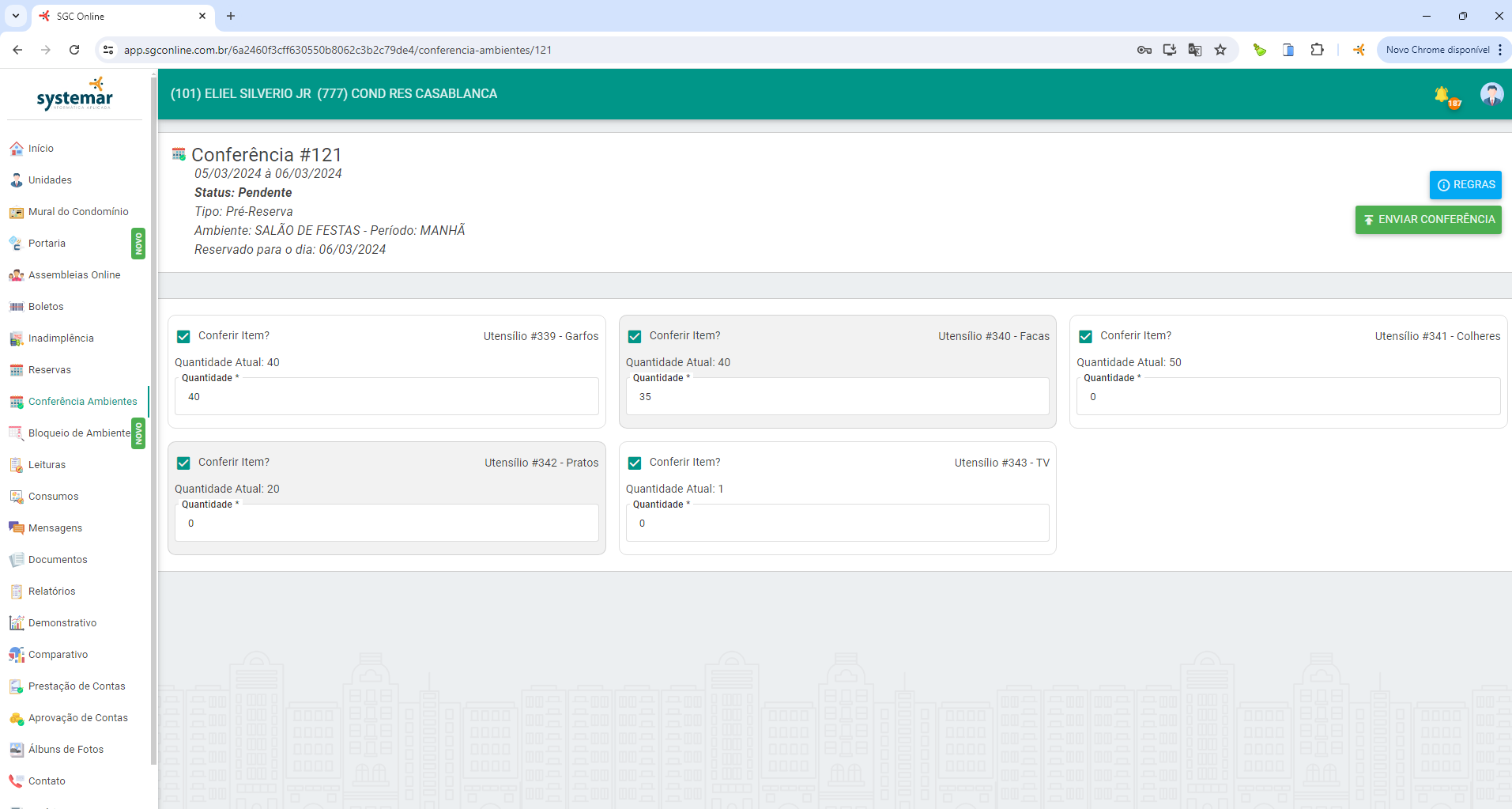This screenshot has height=809, width=1512.
Task: Open Relatórios sidebar entry
Action: (x=52, y=592)
